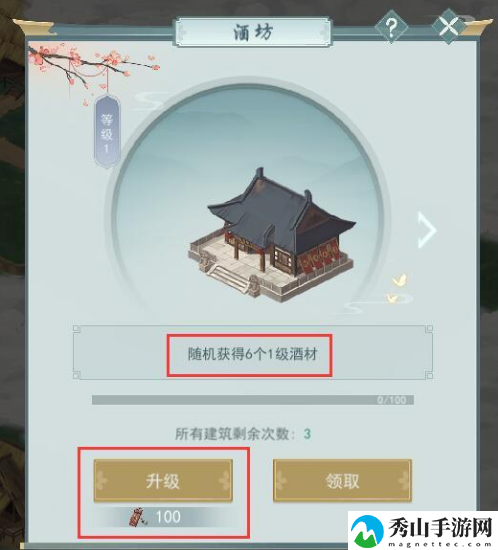Click the 0/100 upgrade progress bar

pos(253,400)
